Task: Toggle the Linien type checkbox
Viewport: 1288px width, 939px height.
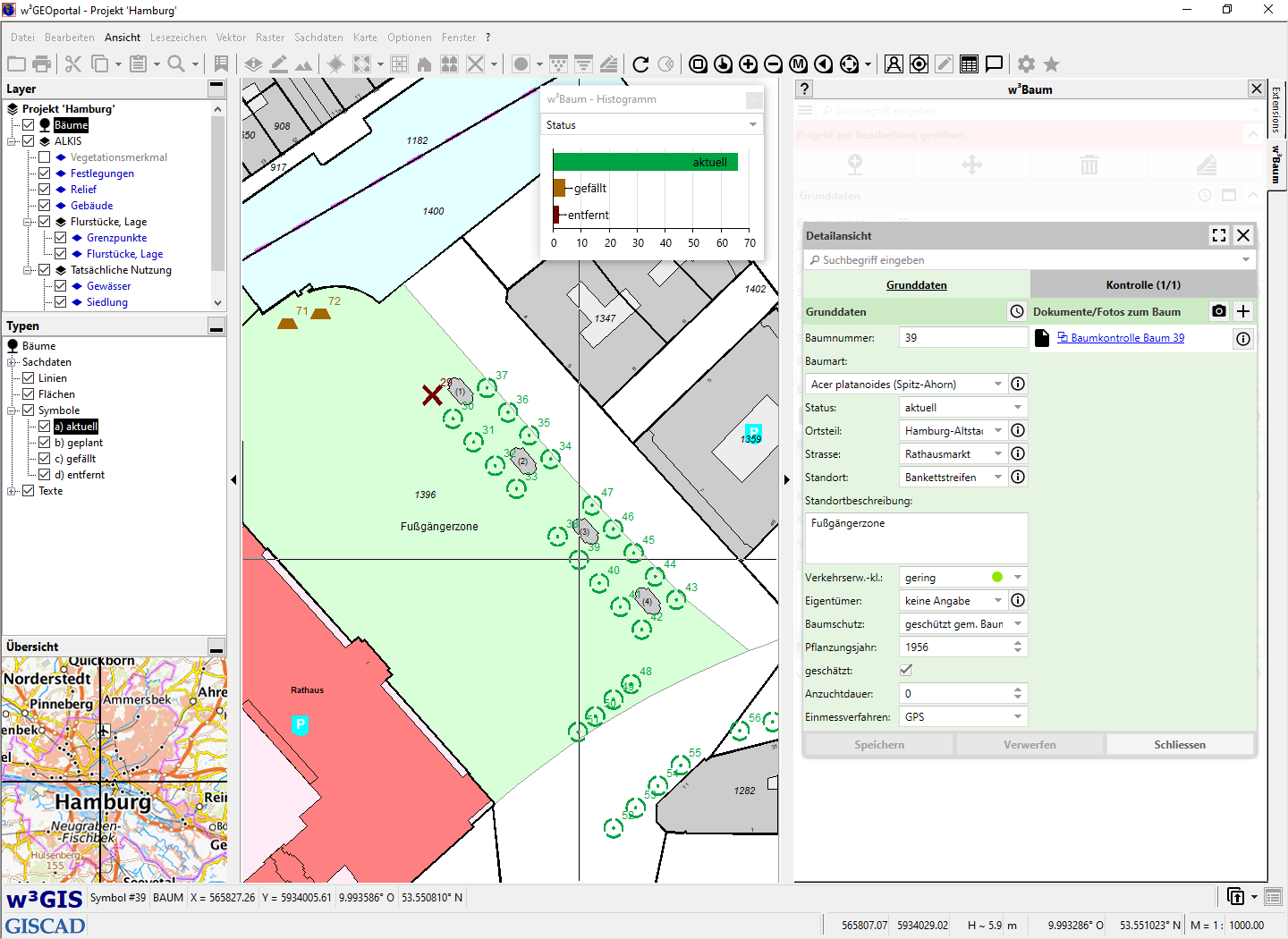Action: point(28,378)
